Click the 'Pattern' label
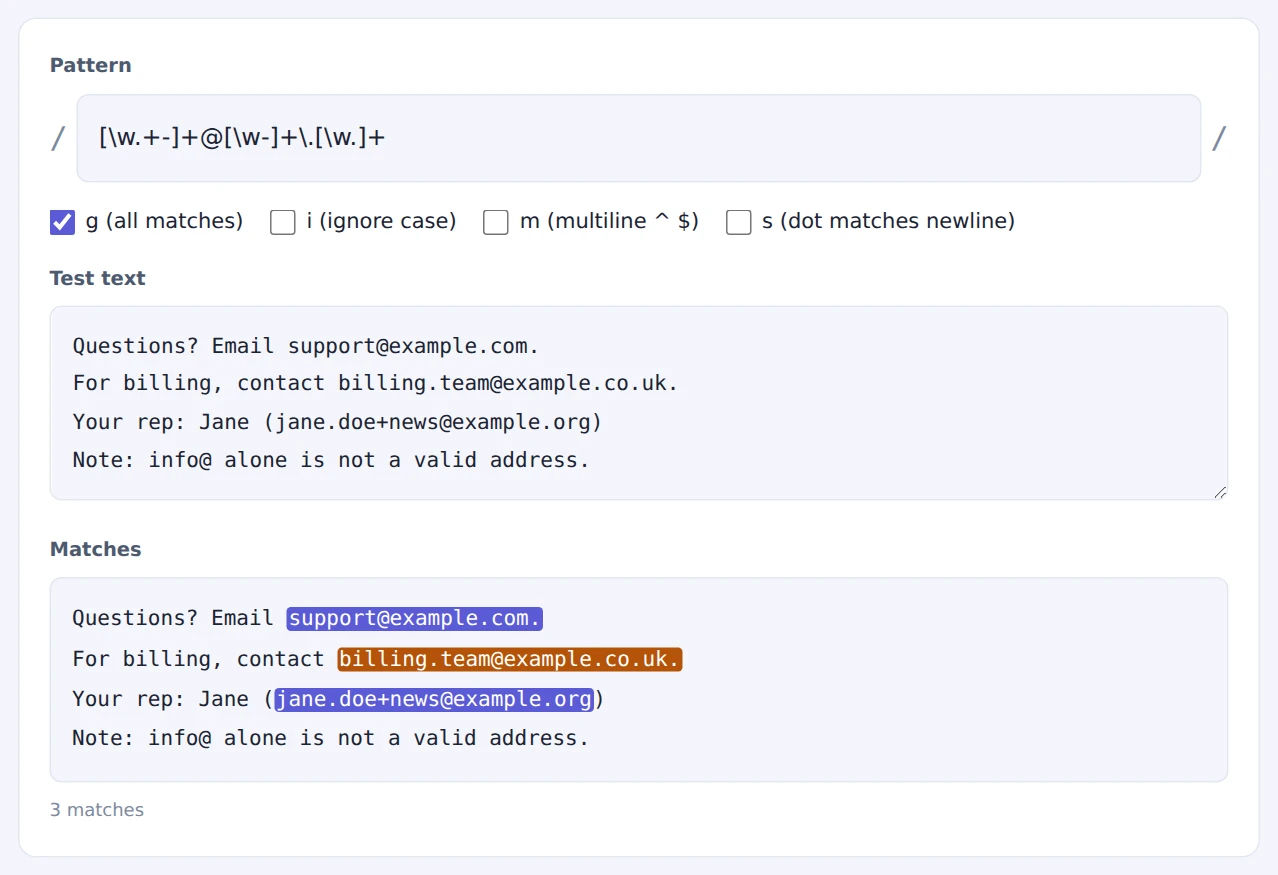Image resolution: width=1278 pixels, height=875 pixels. click(x=90, y=65)
